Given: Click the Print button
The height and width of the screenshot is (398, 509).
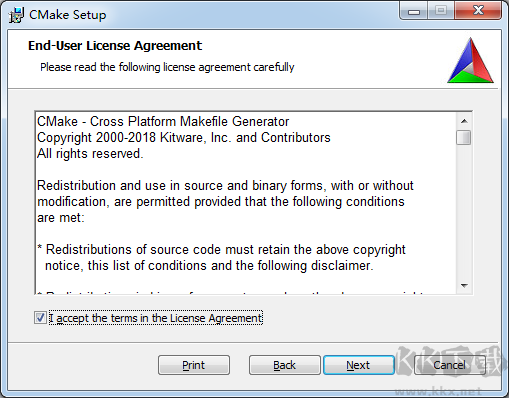Looking at the screenshot, I should [x=194, y=365].
